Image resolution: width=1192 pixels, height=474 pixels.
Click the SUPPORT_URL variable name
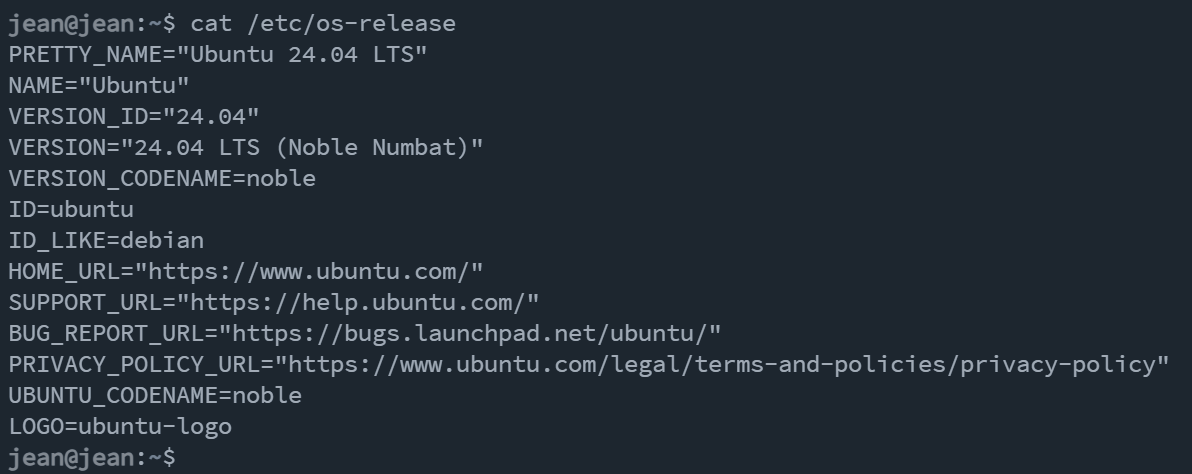coord(85,303)
